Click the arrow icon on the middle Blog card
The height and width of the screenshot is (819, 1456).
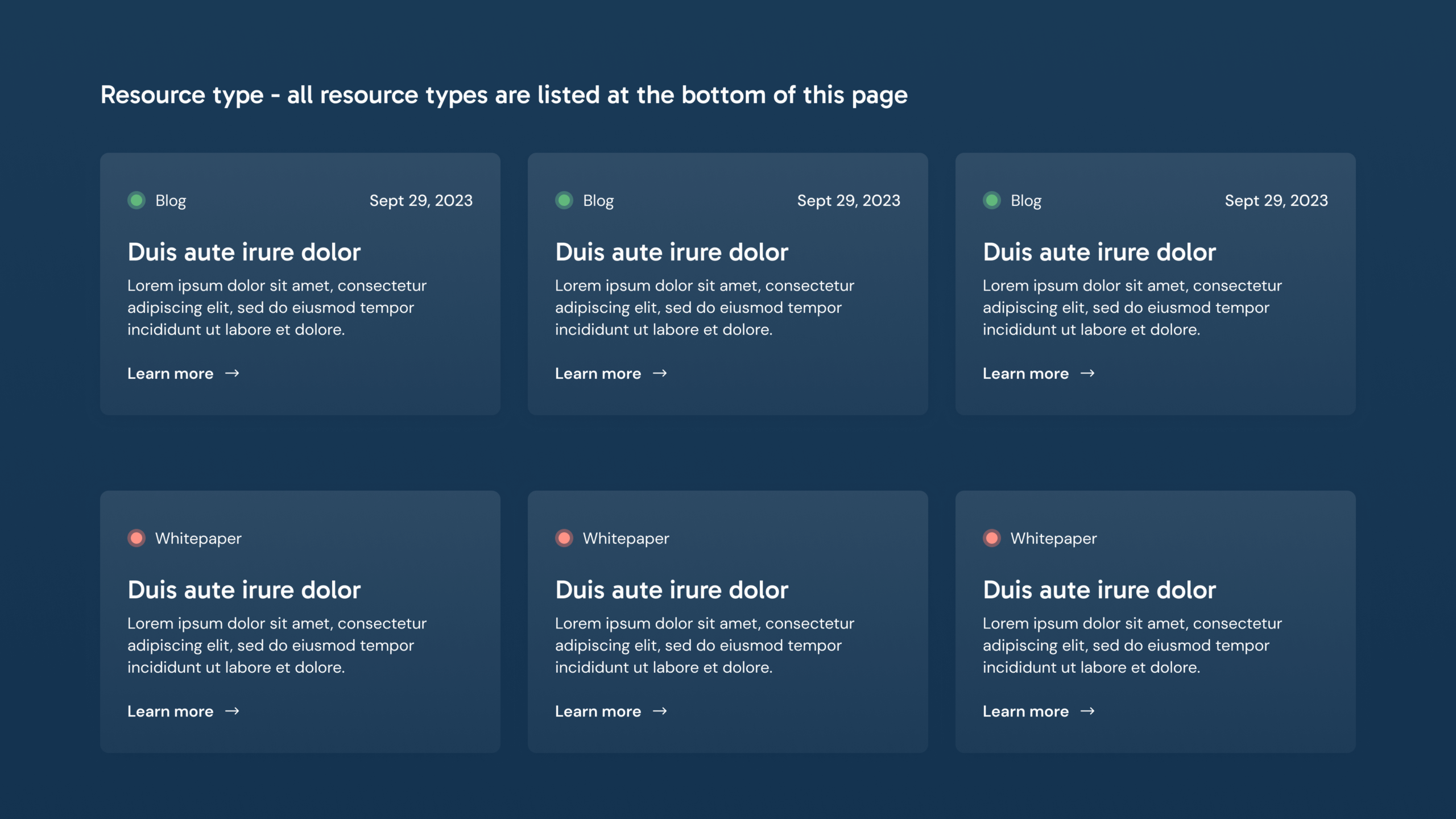660,374
